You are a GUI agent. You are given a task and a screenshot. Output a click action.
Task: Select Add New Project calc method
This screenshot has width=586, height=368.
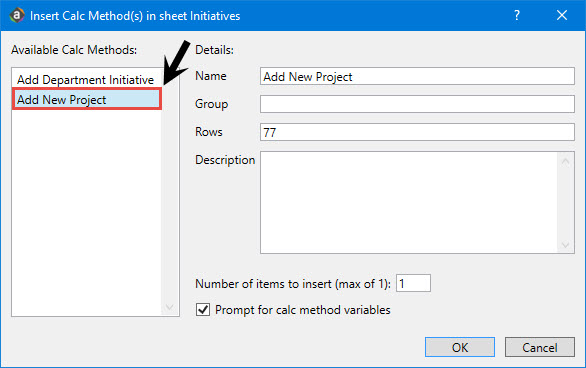[87, 99]
